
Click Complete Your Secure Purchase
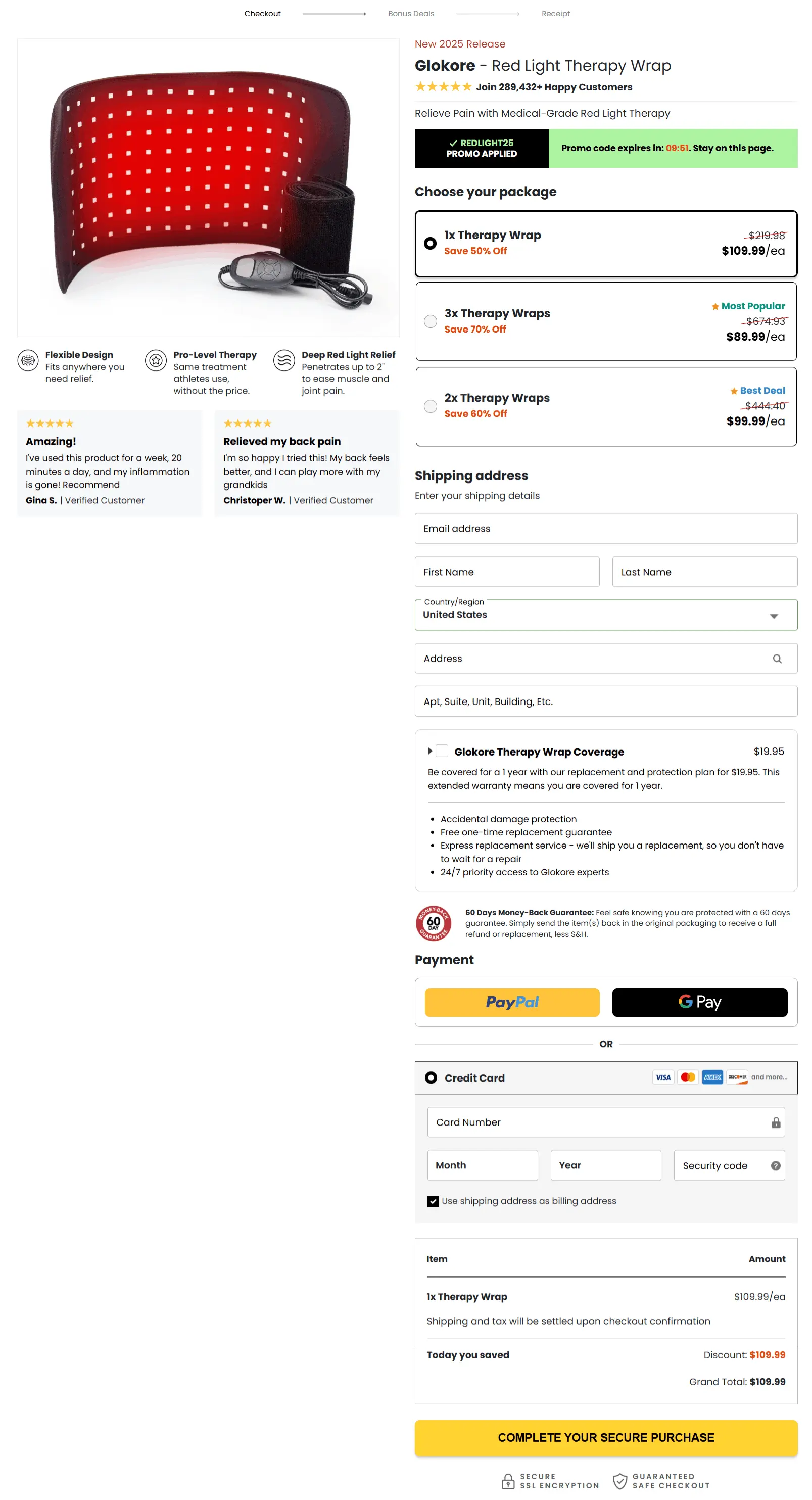coord(605,1437)
